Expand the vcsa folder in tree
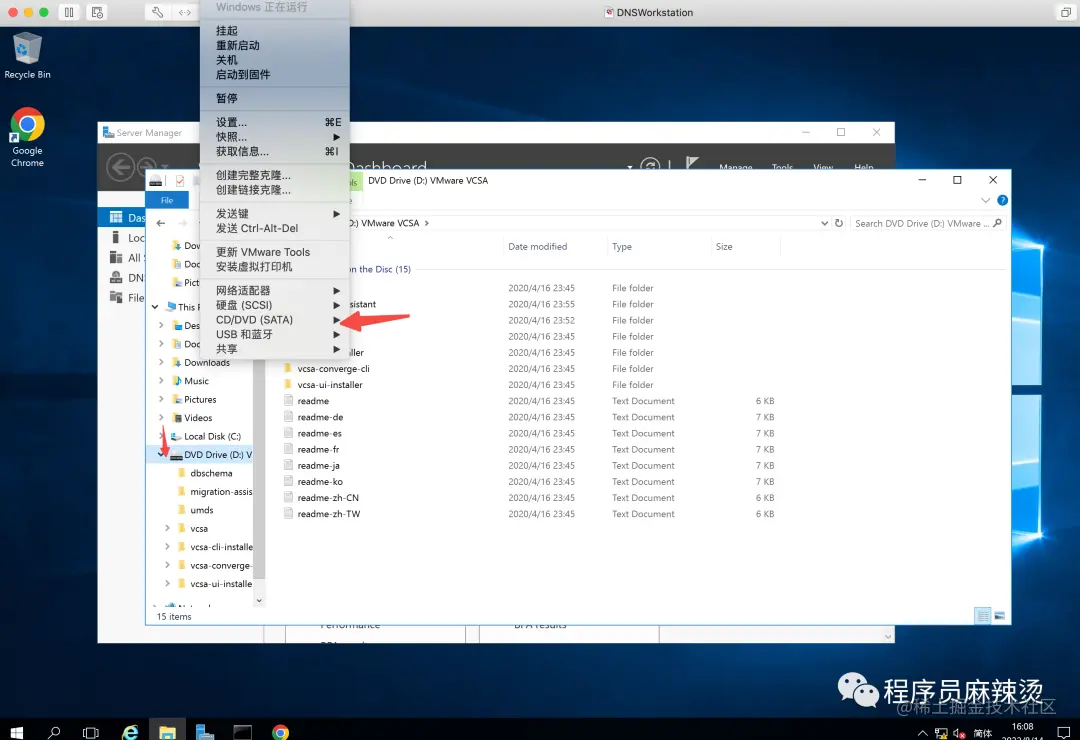 [x=167, y=528]
